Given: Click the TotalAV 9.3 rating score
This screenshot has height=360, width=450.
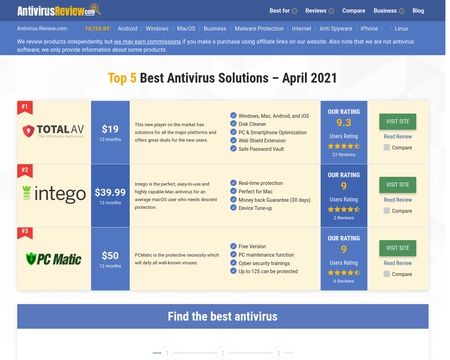Looking at the screenshot, I should point(344,123).
